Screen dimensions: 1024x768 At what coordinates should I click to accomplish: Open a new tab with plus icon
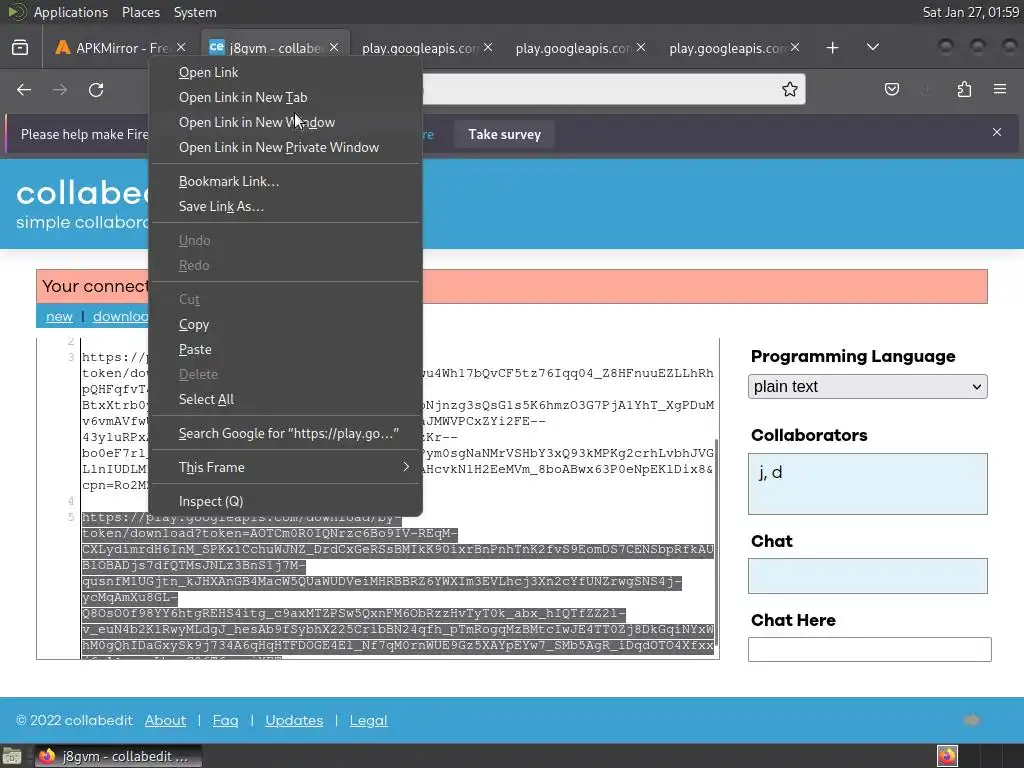(x=832, y=48)
